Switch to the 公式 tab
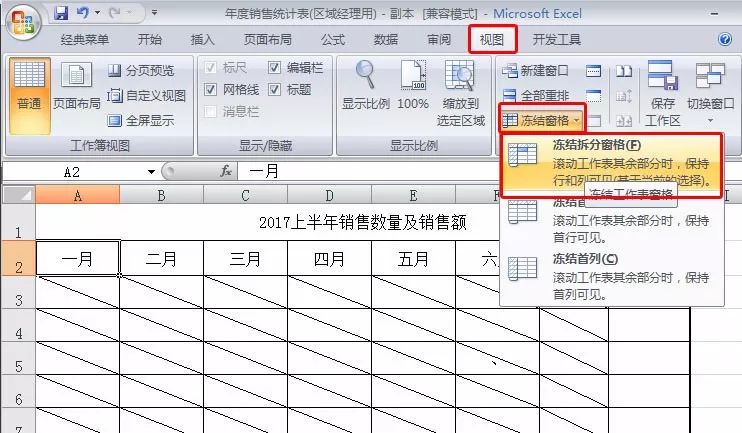This screenshot has width=742, height=433. pos(333,40)
